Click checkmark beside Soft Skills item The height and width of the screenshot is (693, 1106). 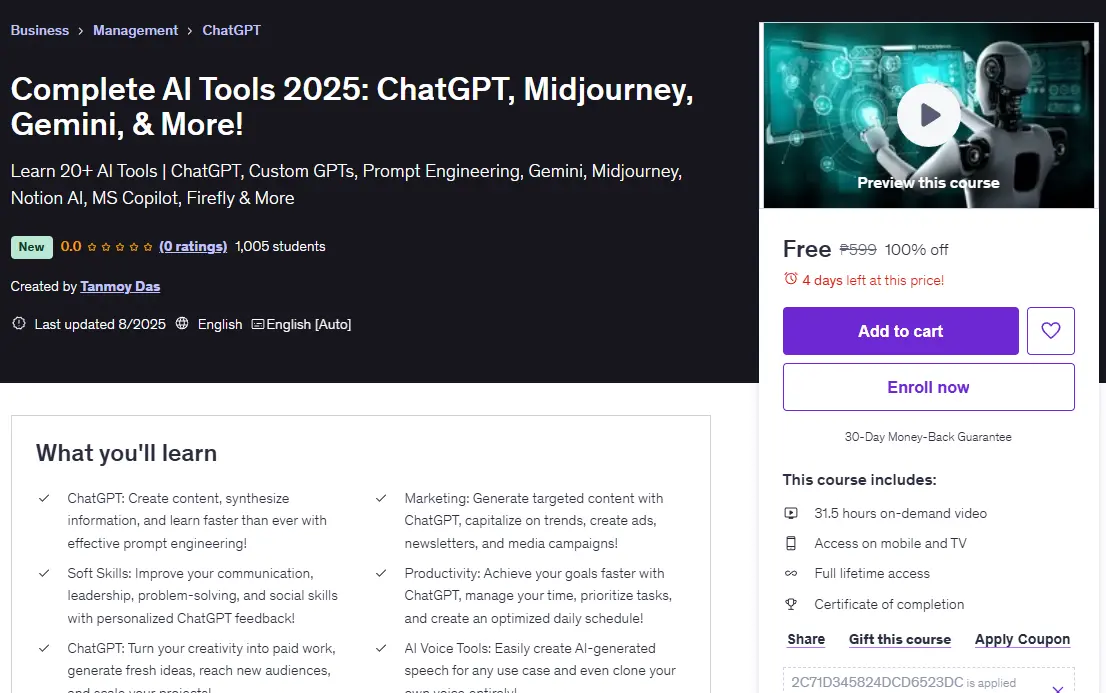(44, 573)
